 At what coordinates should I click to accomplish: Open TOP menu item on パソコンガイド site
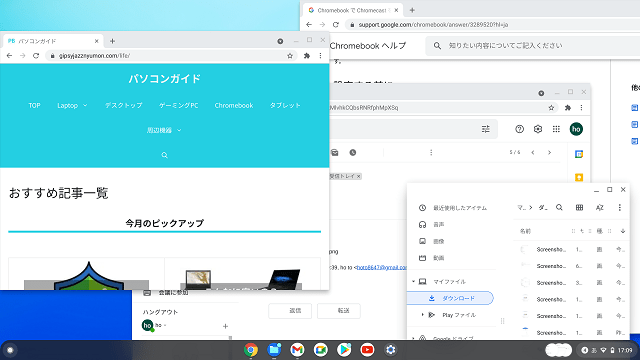coord(34,105)
